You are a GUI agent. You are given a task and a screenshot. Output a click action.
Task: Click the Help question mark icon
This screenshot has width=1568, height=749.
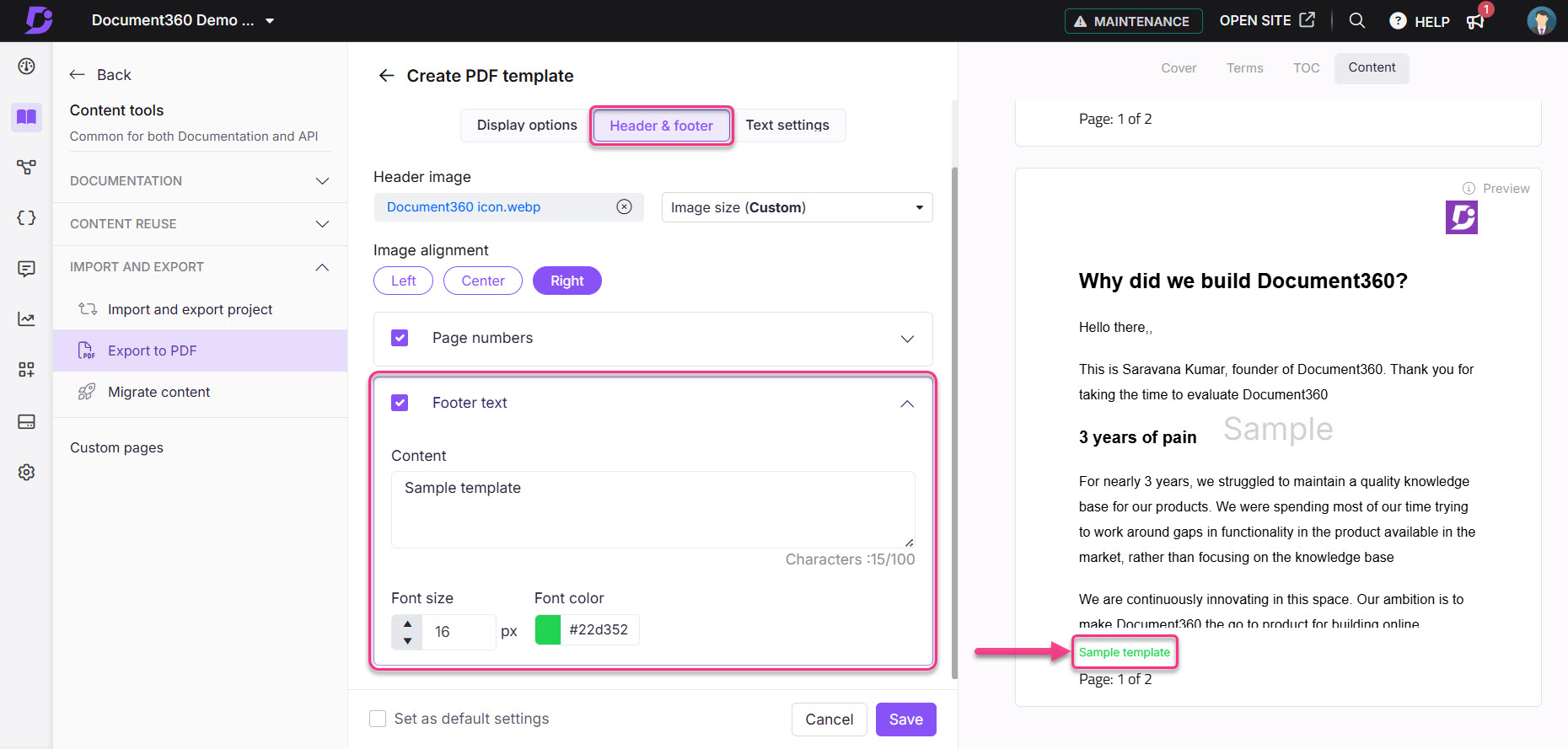click(x=1398, y=21)
